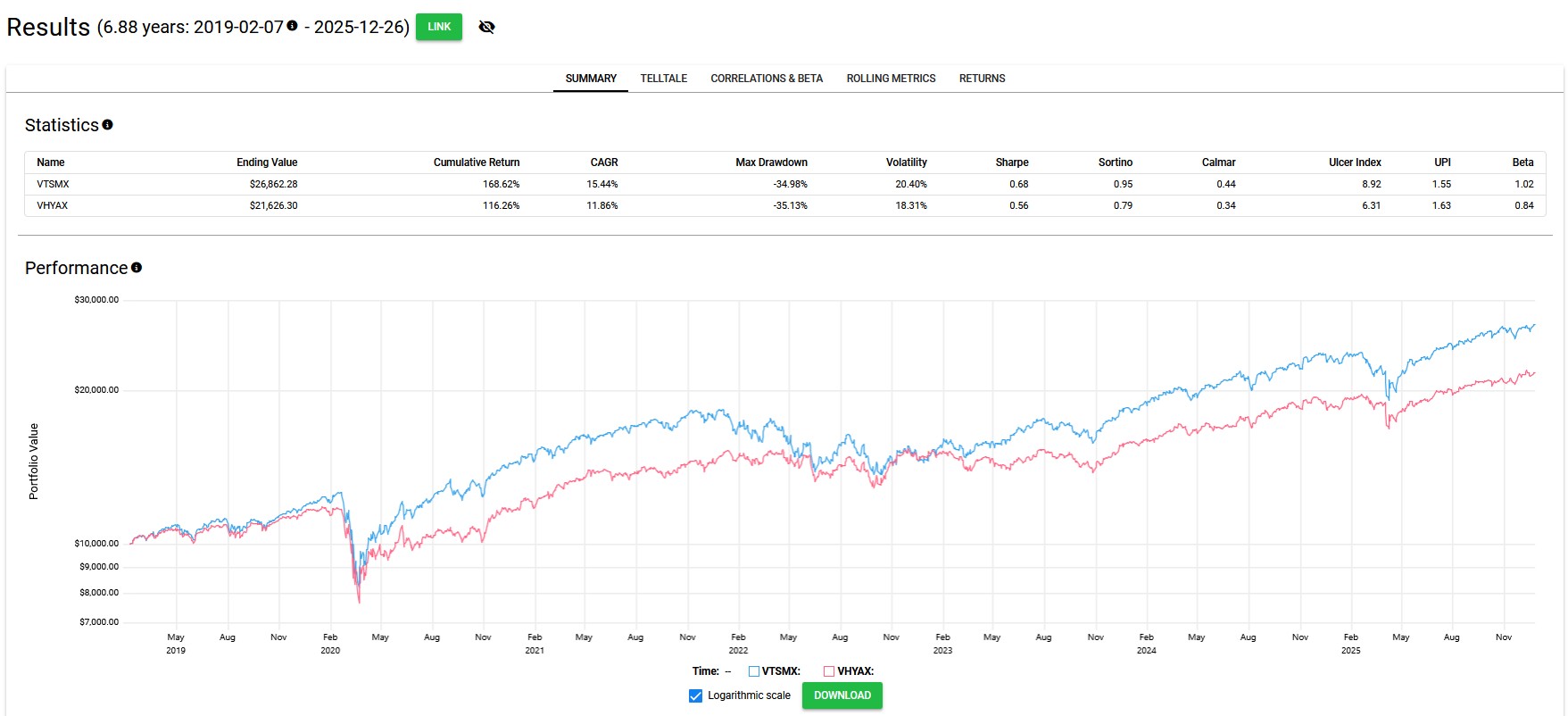1568x716 pixels.
Task: Toggle the VTSMX blue legend swatch
Action: coord(754,671)
